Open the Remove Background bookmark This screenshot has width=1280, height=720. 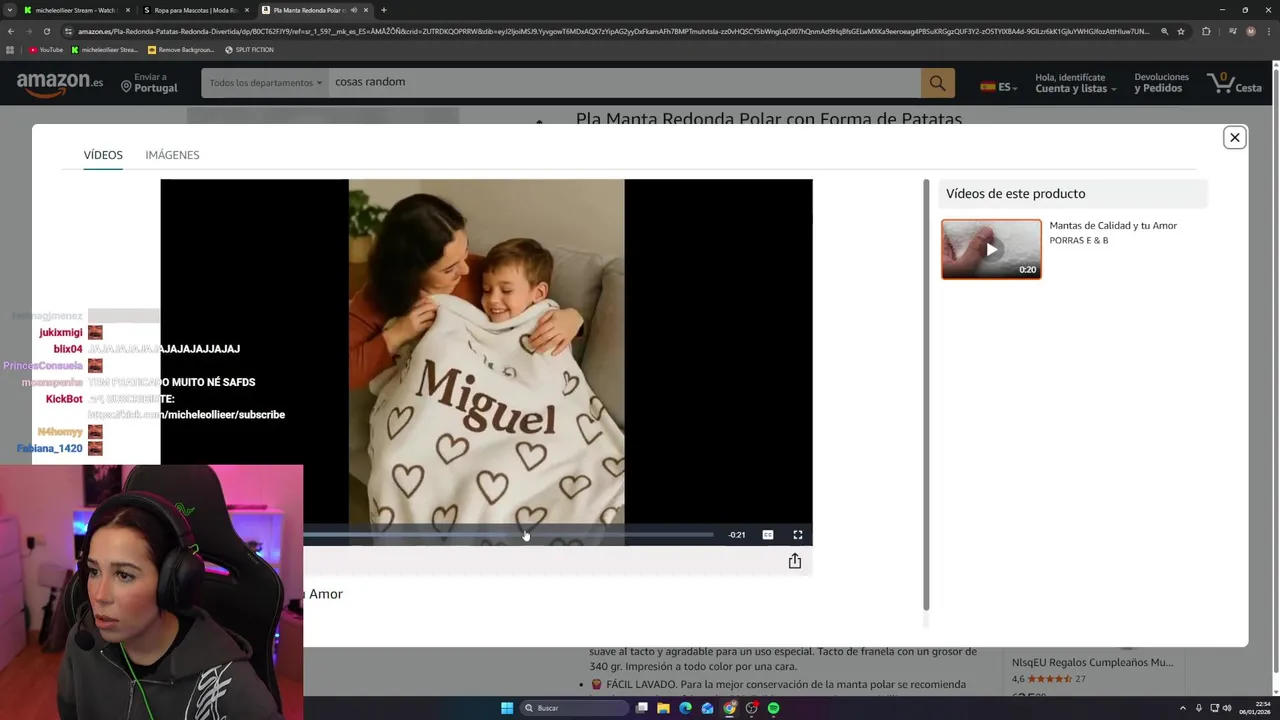point(181,49)
